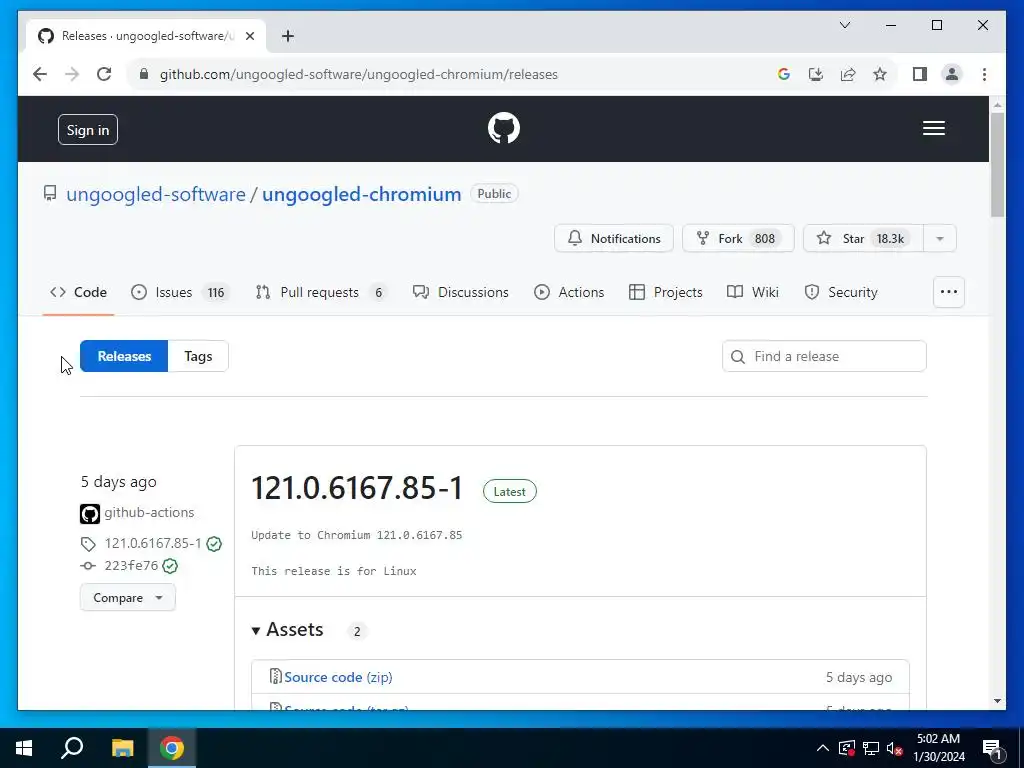Select the Releases toggle button
This screenshot has height=768, width=1024.
(124, 356)
